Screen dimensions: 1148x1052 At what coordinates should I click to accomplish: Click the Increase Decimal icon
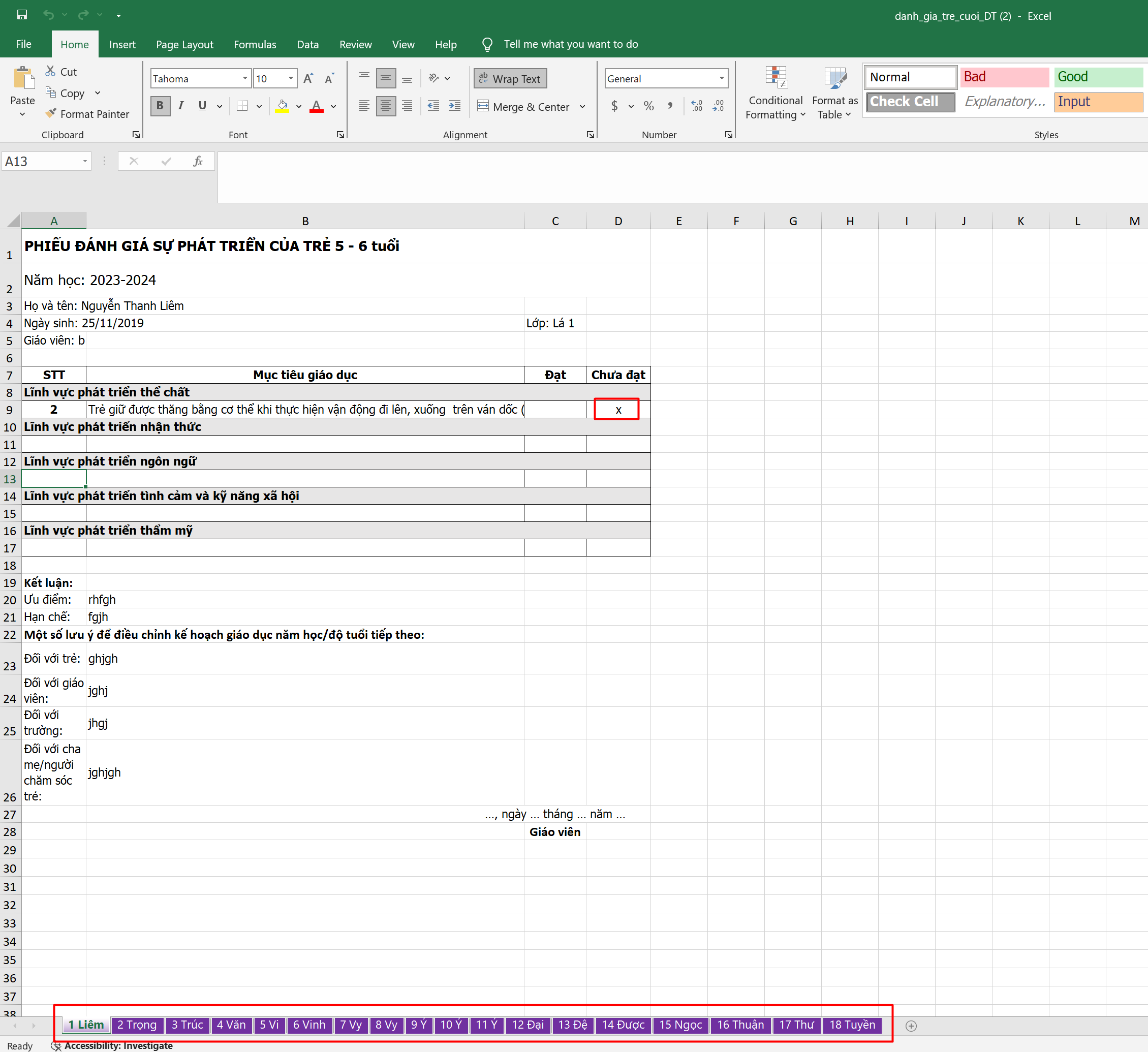tap(696, 106)
